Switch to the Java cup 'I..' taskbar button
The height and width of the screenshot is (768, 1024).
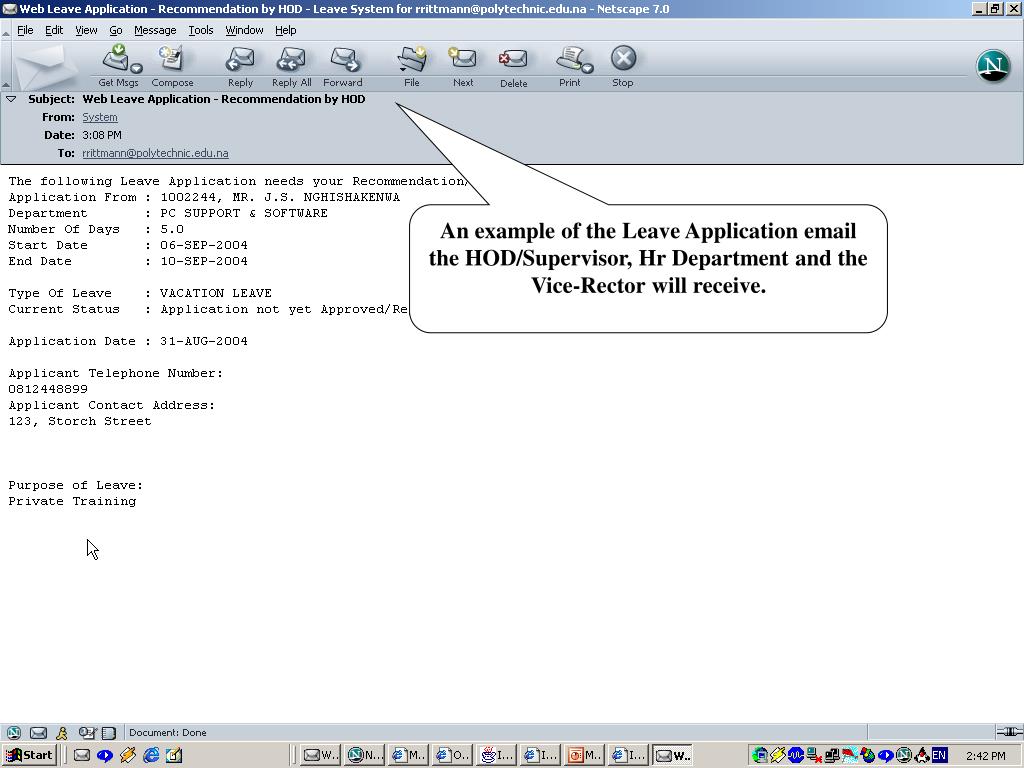(496, 756)
